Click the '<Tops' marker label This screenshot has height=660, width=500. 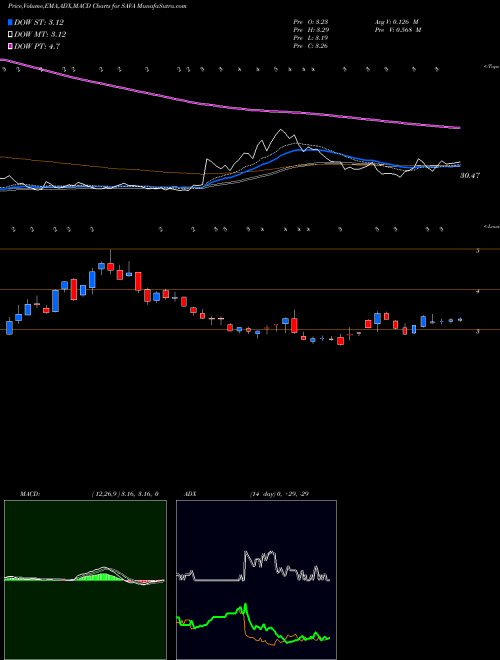[x=491, y=67]
